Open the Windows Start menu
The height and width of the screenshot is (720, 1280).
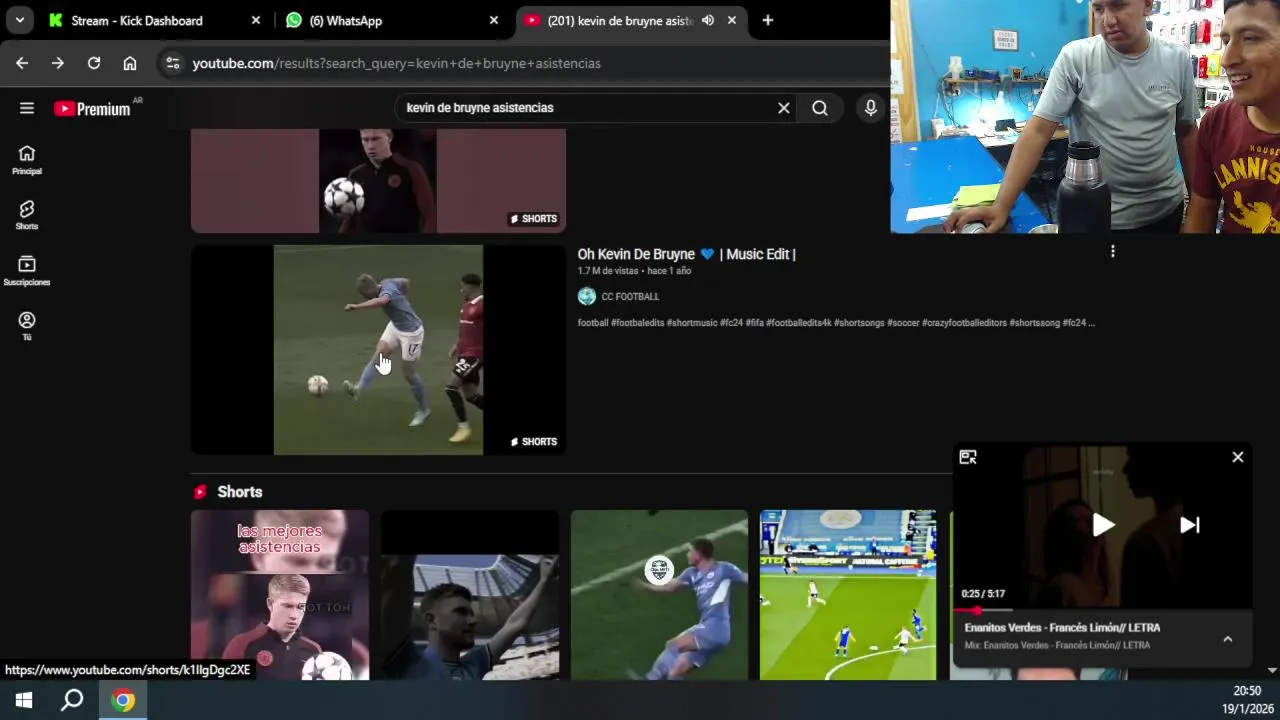click(x=24, y=701)
